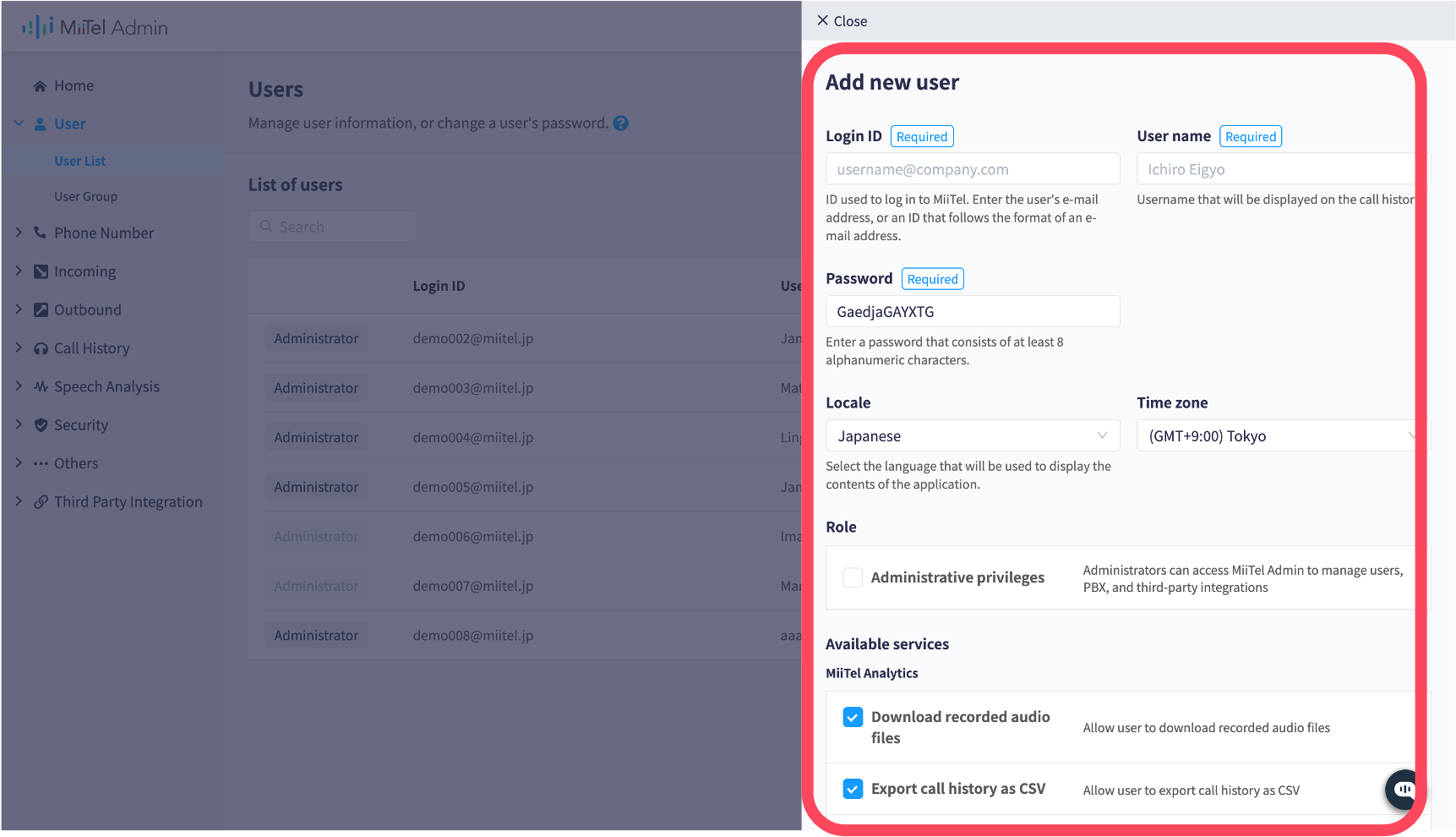Click the Login ID column header
Viewport: 1456px width, 837px height.
(x=439, y=286)
